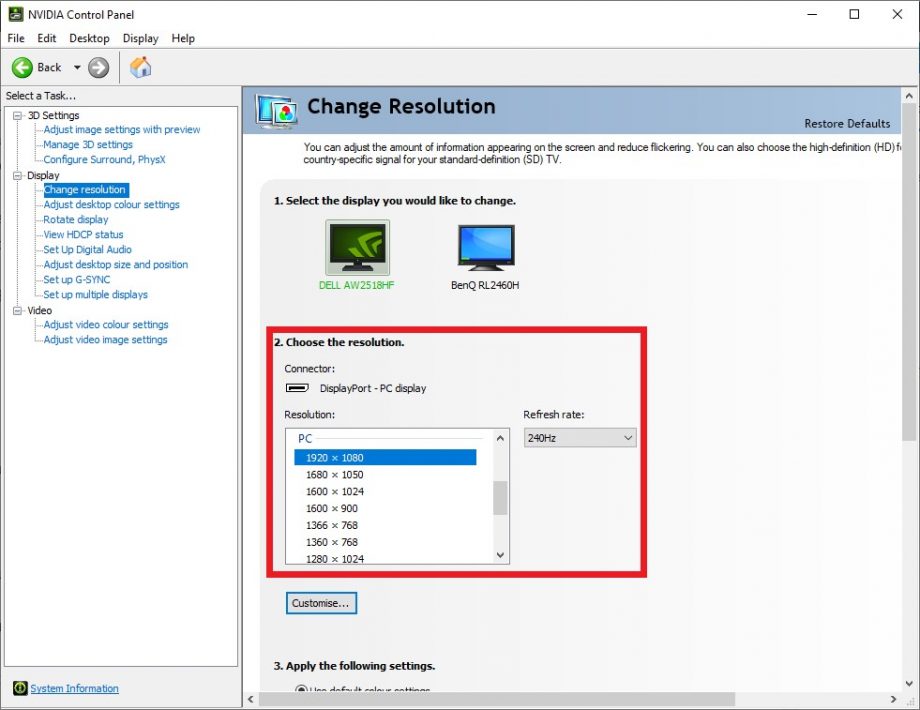Click the PC group header in list
This screenshot has height=710, width=920.
point(305,438)
